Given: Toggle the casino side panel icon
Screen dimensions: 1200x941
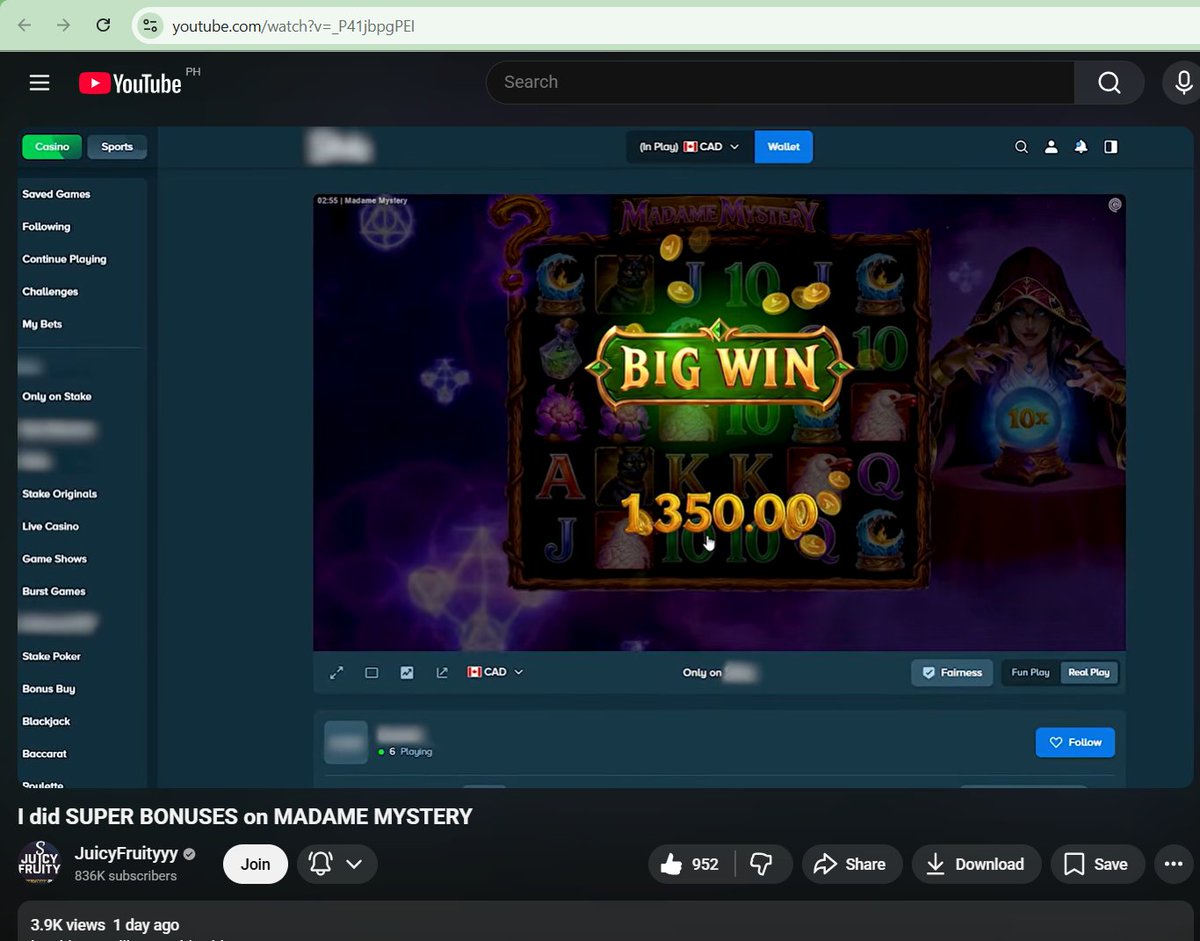Looking at the screenshot, I should click(1111, 147).
